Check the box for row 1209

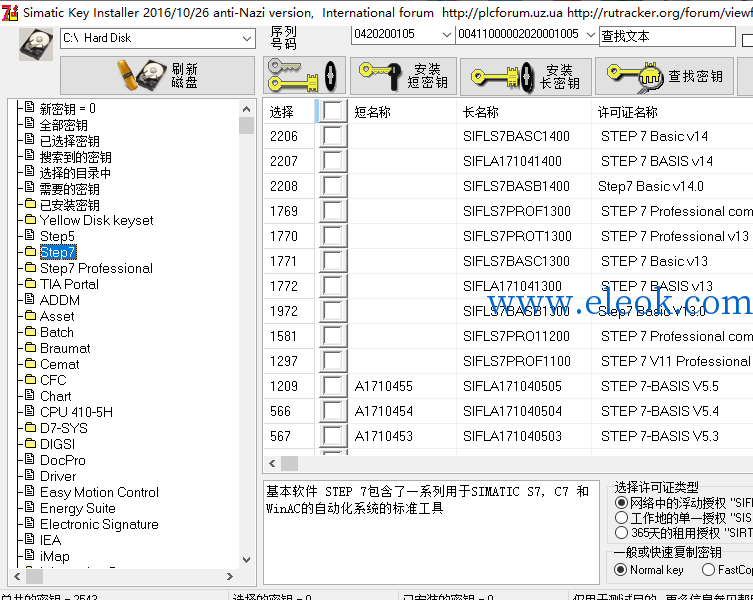[333, 386]
